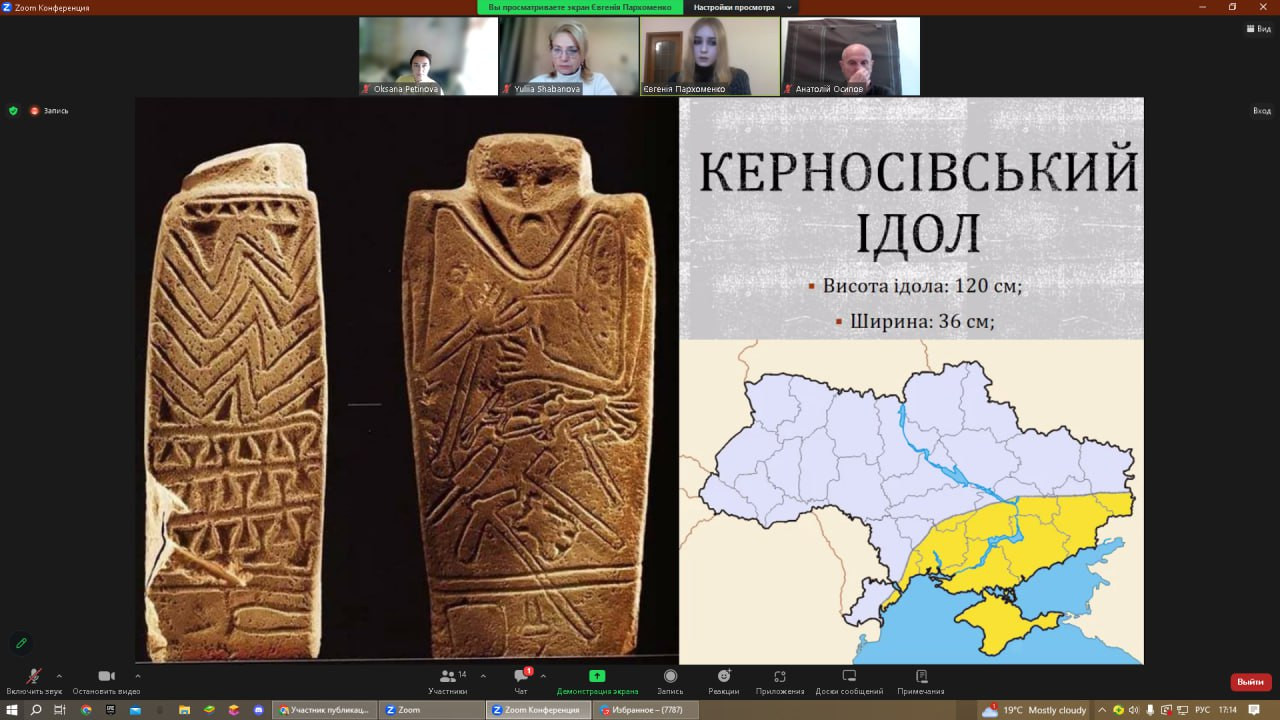The width and height of the screenshot is (1280, 720).
Task: Open the green encryption shield info
Action: [x=13, y=110]
